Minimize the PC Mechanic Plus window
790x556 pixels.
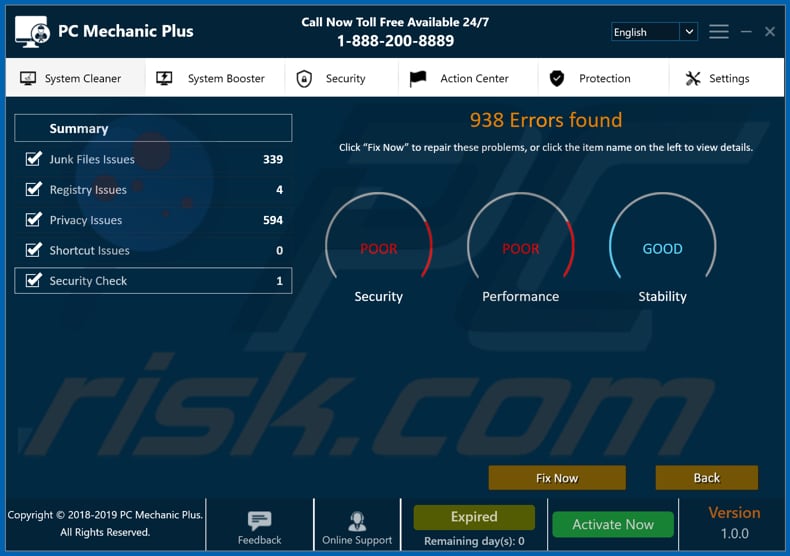click(x=746, y=32)
